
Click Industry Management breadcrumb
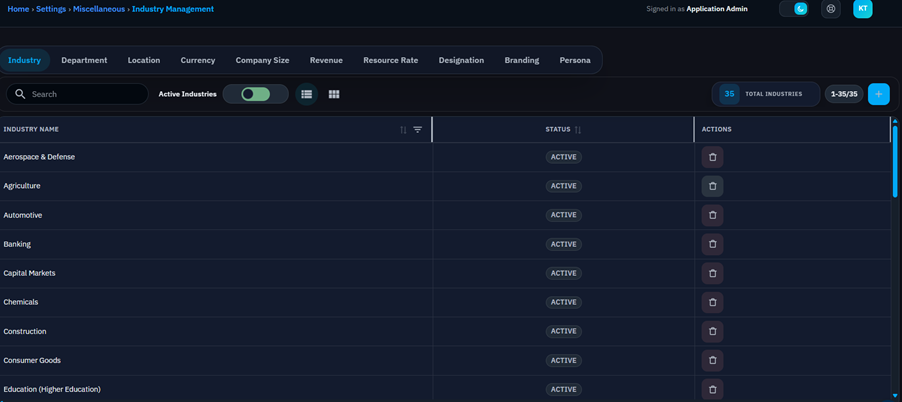(x=173, y=9)
